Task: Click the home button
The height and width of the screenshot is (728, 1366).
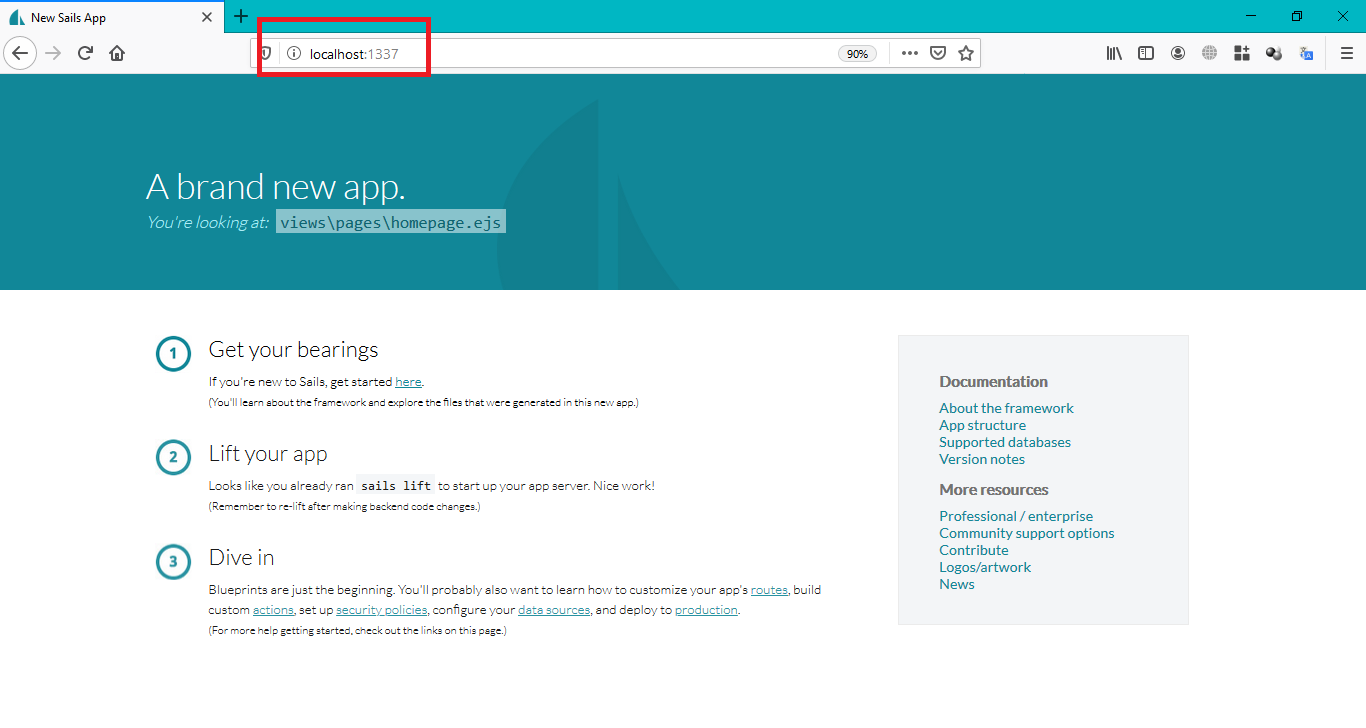Action: [117, 53]
